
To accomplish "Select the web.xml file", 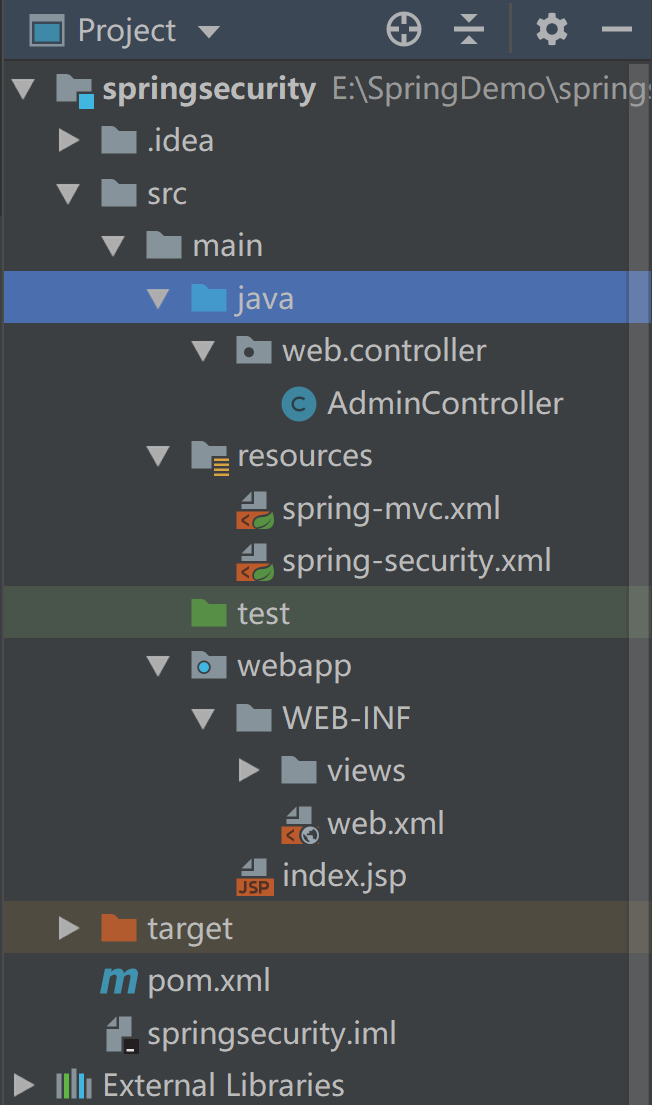I will (385, 824).
